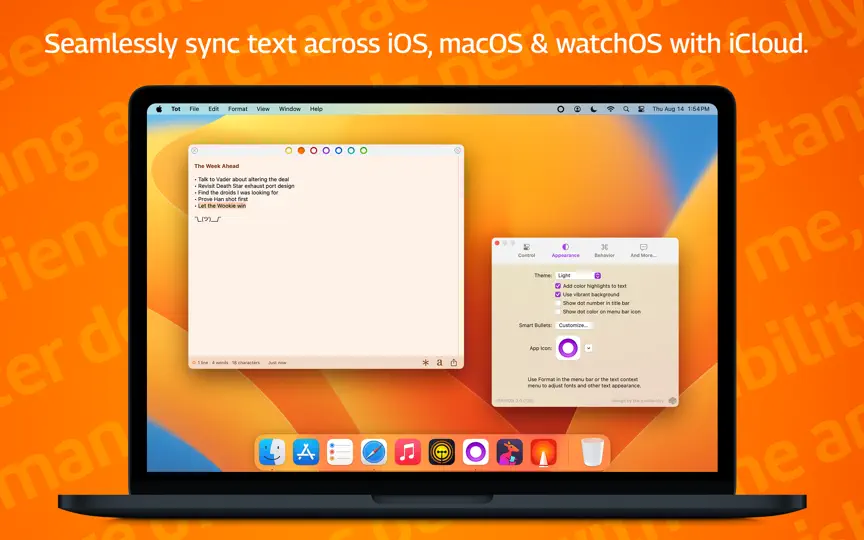The height and width of the screenshot is (540, 864).
Task: Open the black and yellow Dock app icon
Action: click(442, 452)
